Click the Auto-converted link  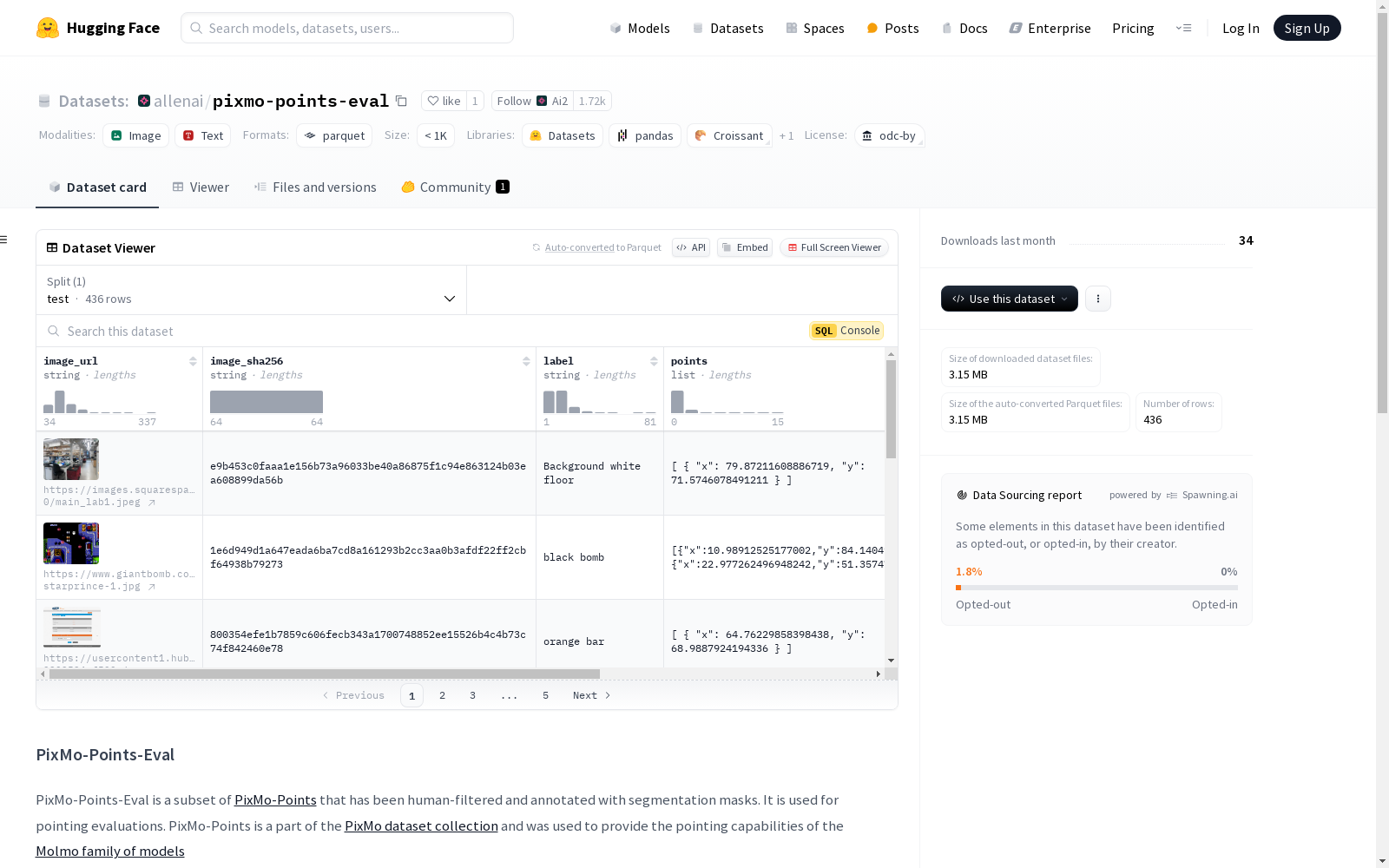coord(580,247)
